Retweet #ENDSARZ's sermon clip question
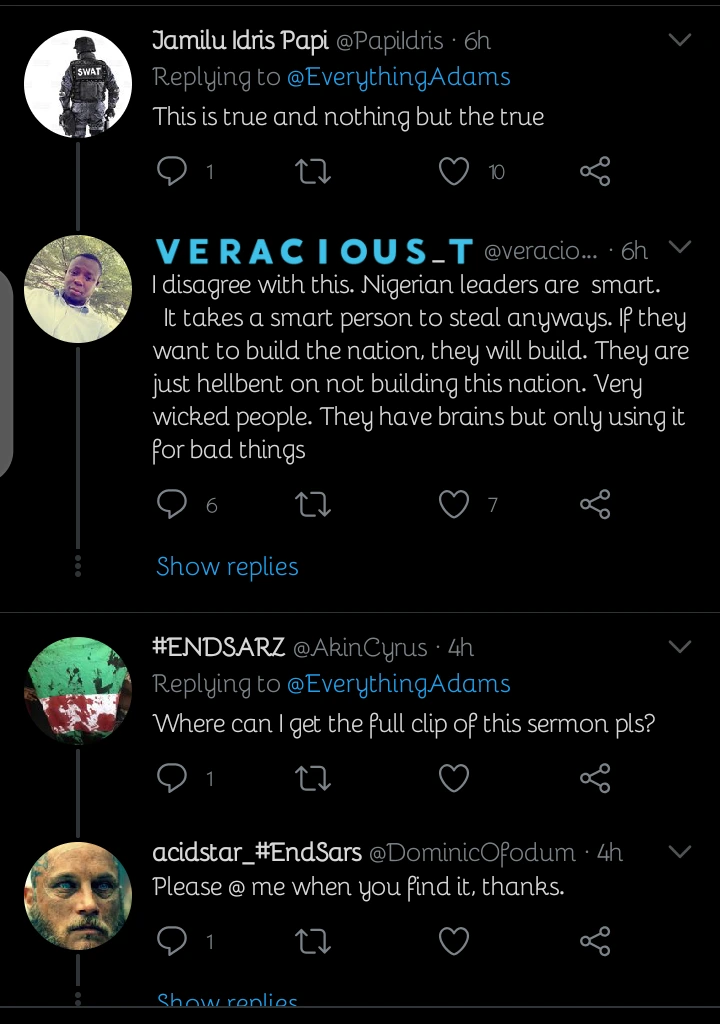The width and height of the screenshot is (720, 1024). click(x=314, y=777)
